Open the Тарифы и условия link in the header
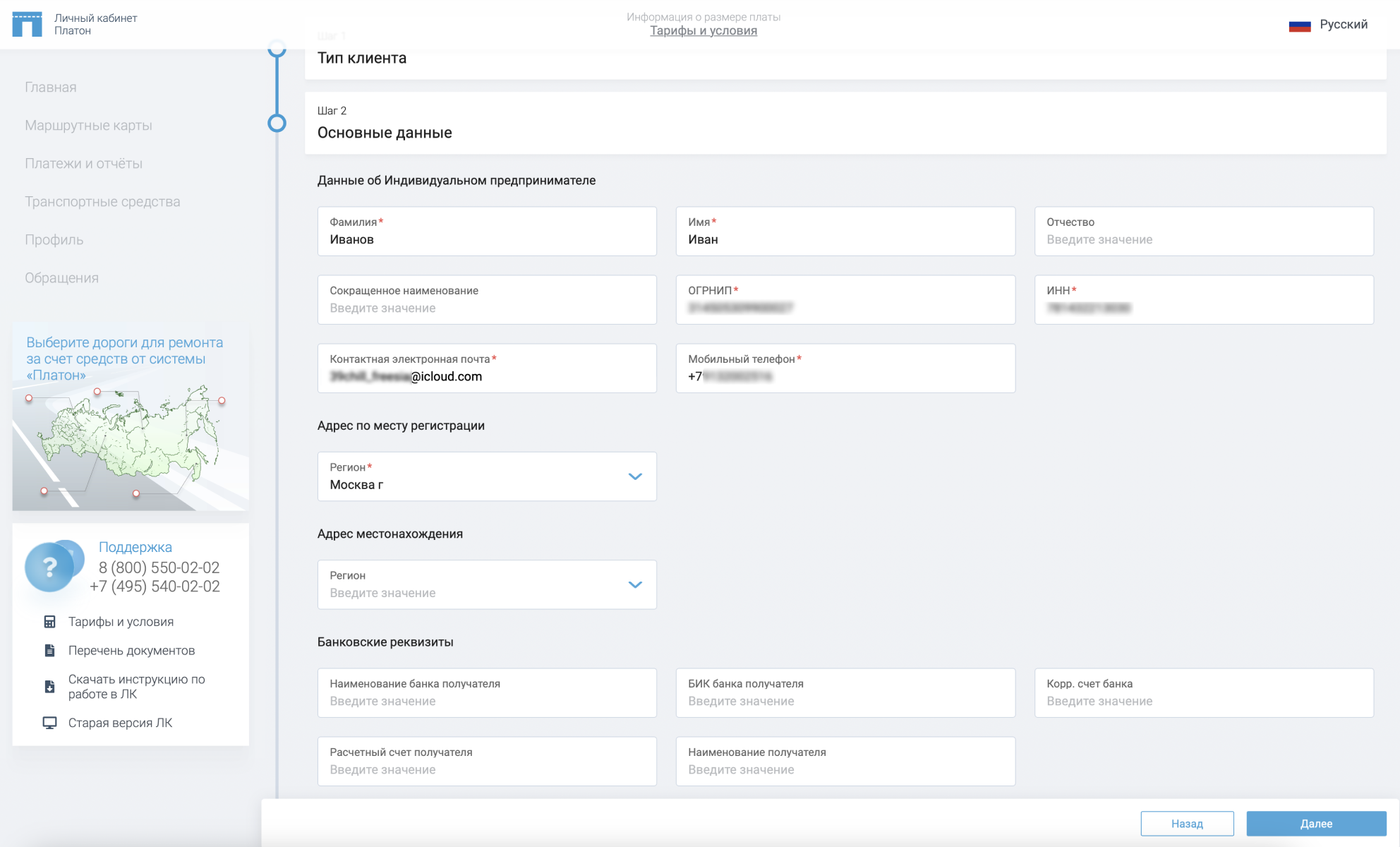1400x847 pixels. pos(703,31)
